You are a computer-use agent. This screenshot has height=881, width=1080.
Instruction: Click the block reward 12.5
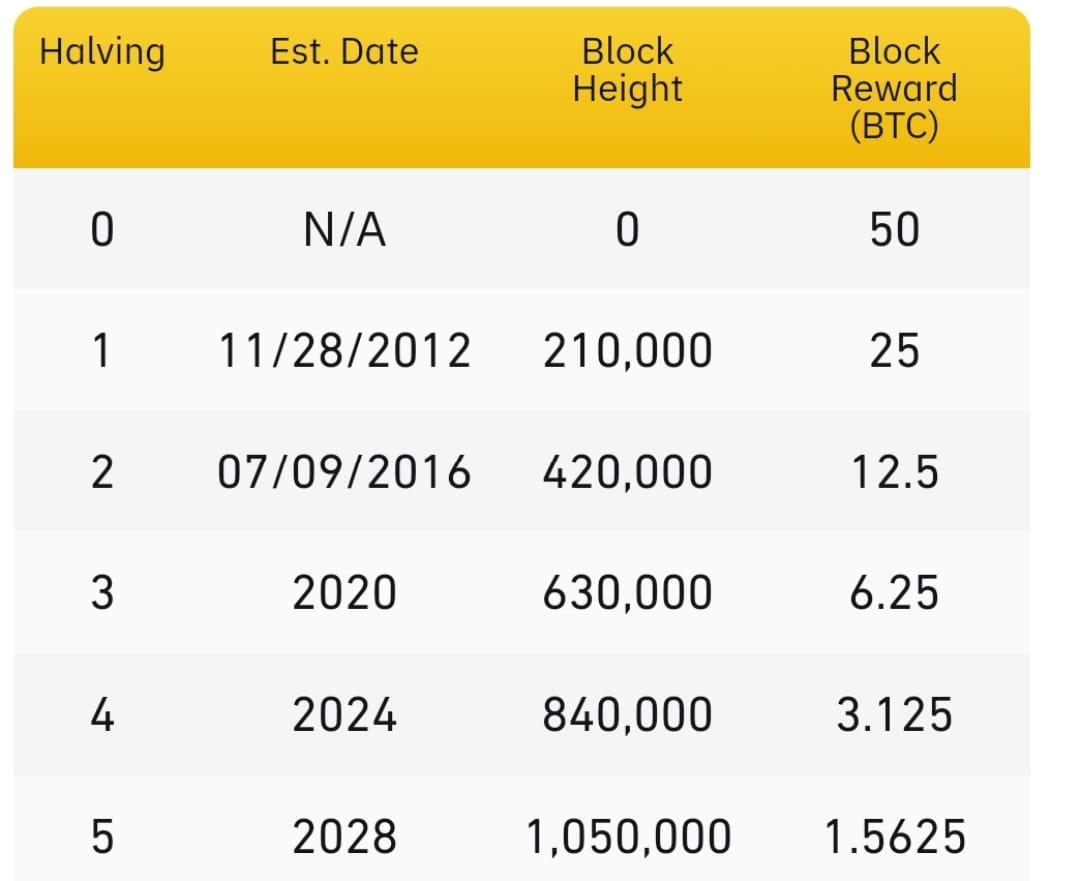coord(894,472)
